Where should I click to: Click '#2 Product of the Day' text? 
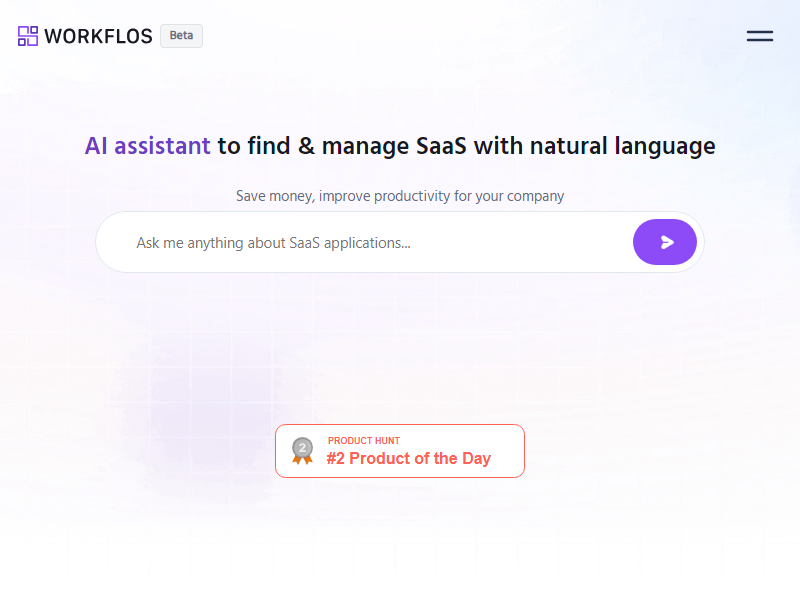pyautogui.click(x=408, y=459)
